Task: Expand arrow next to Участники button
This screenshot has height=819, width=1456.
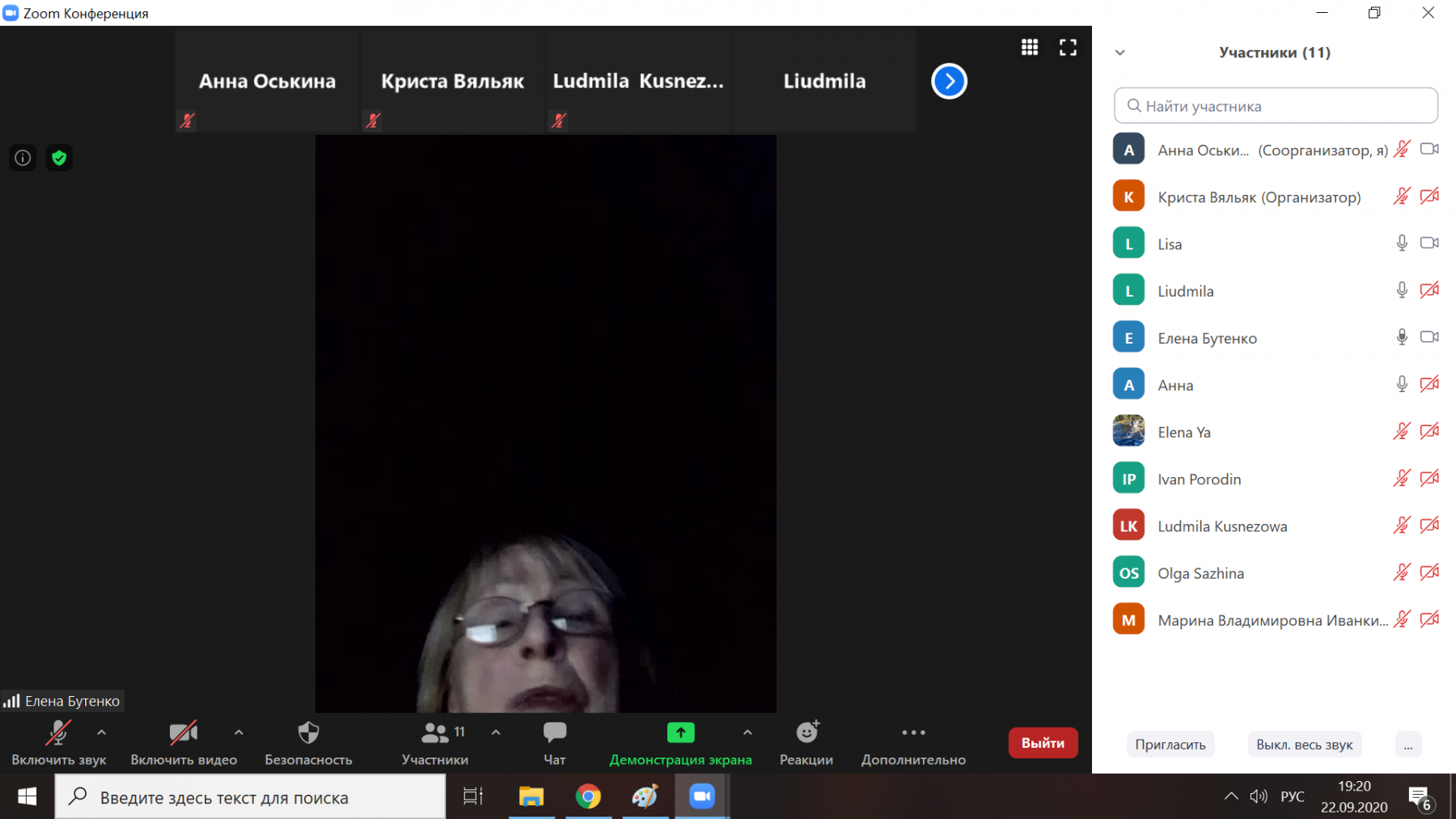Action: coord(496,732)
